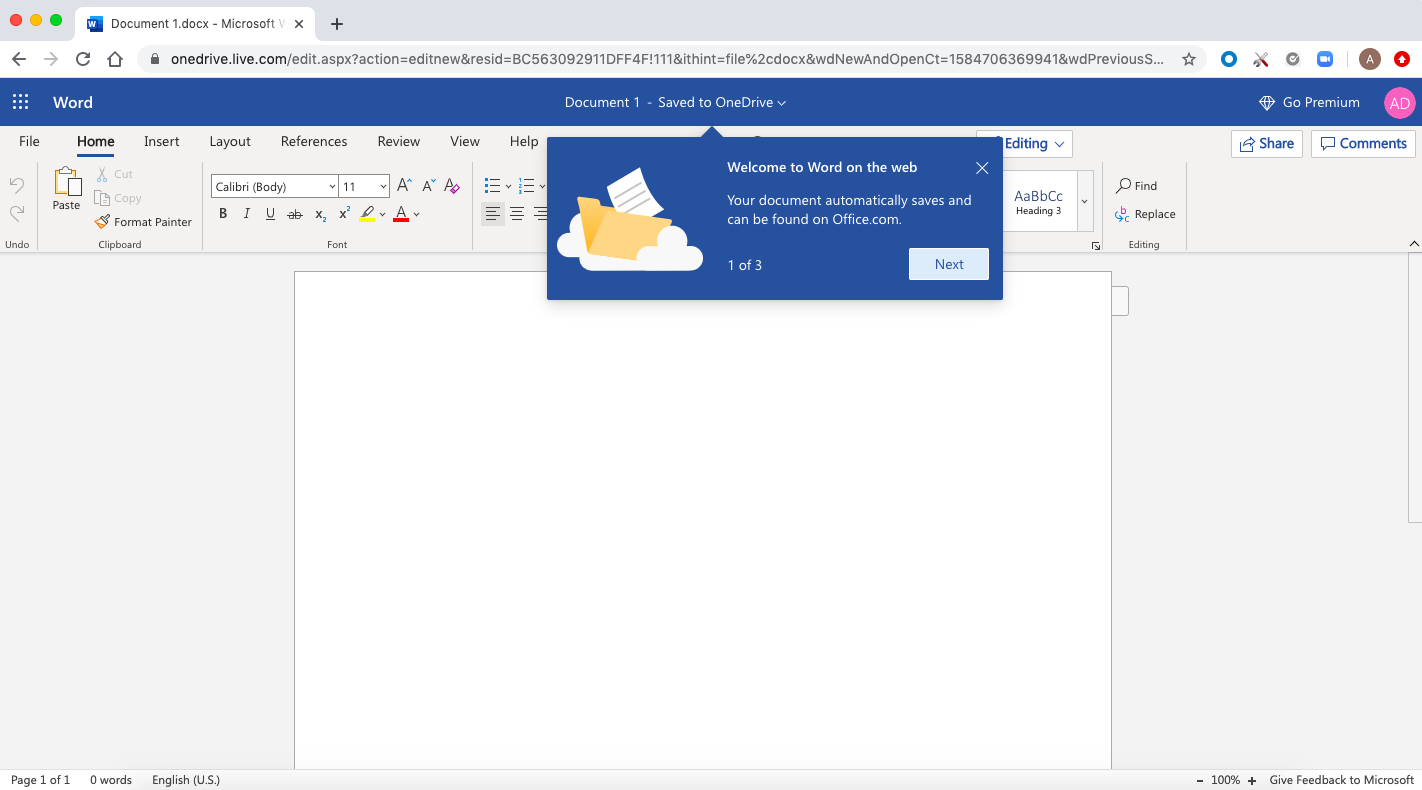
Task: Open the font name dropdown
Action: coord(331,186)
